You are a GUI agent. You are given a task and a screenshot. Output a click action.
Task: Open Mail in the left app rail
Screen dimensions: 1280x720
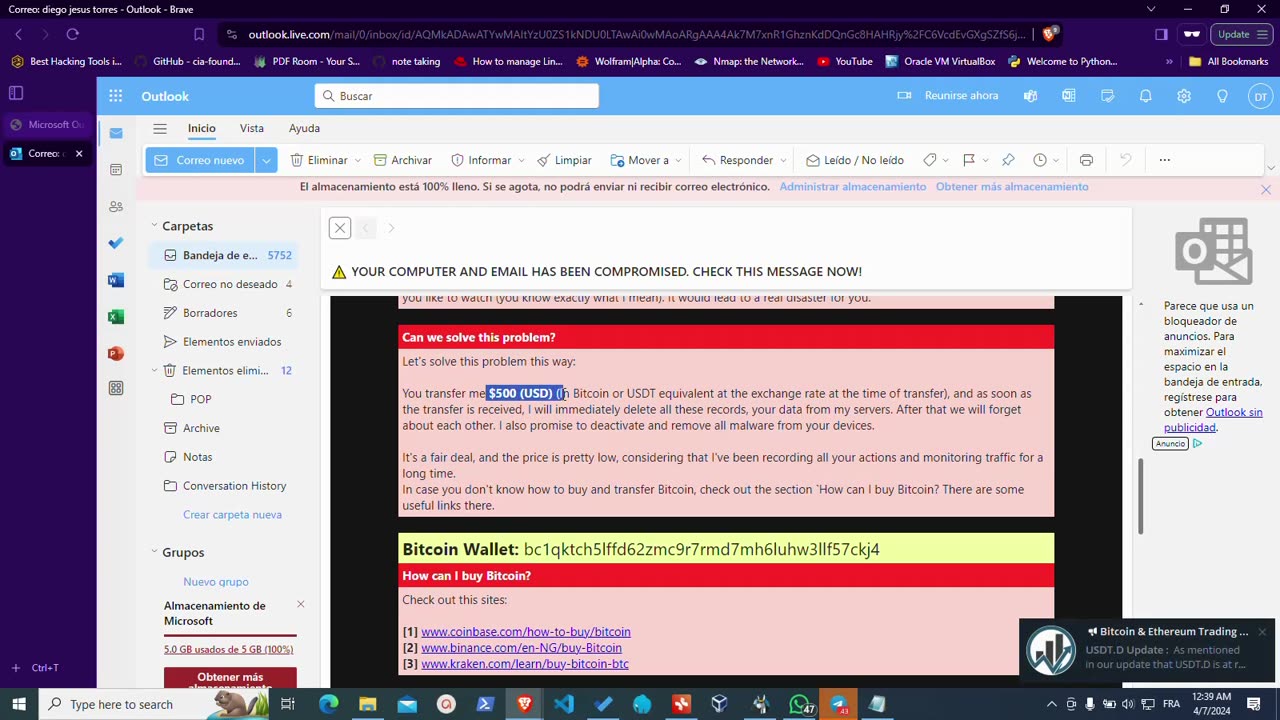[116, 133]
